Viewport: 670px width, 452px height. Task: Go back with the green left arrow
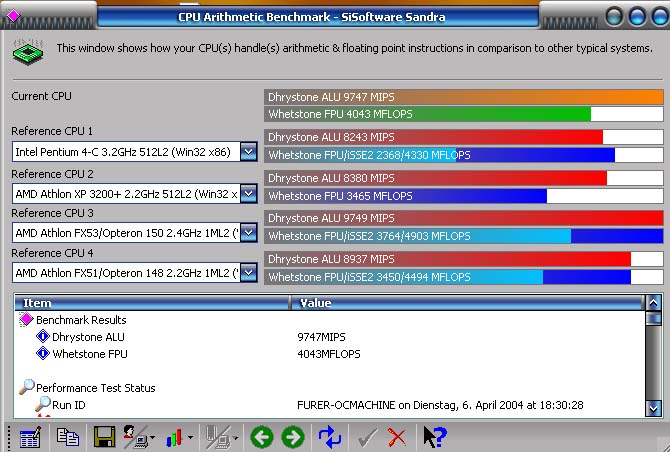[261, 437]
